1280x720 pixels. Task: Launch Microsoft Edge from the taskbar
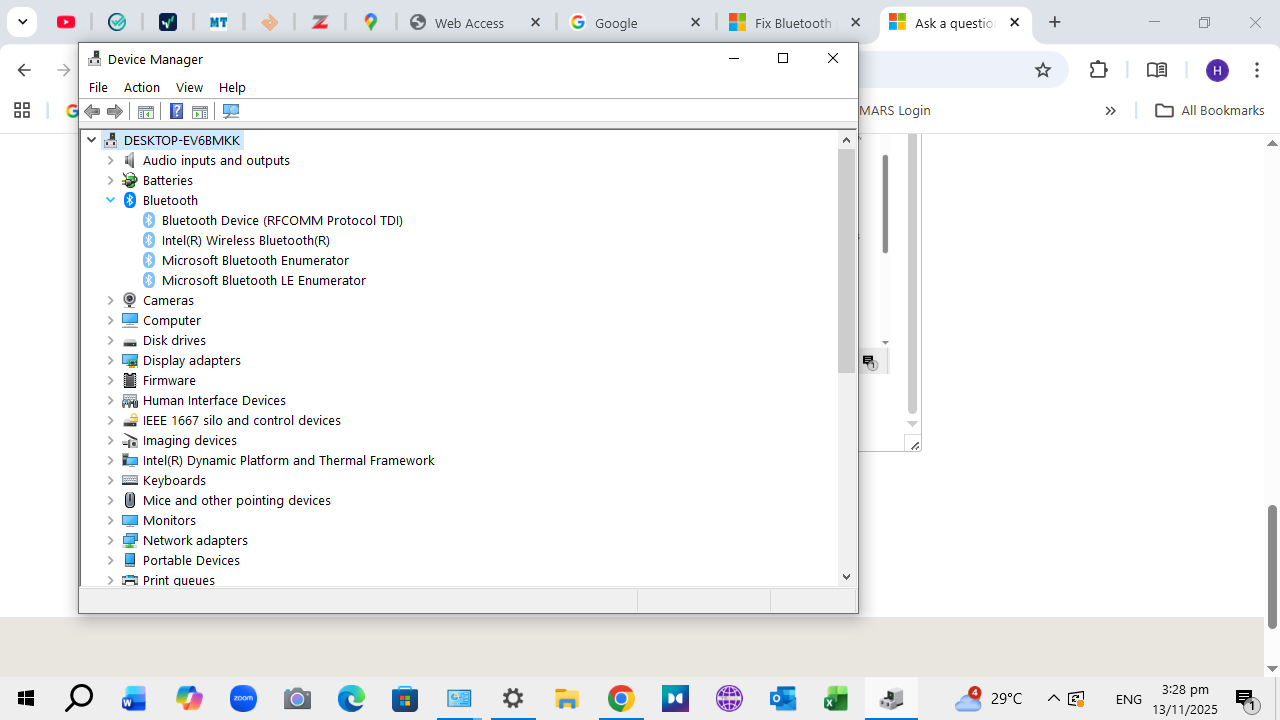coord(351,699)
